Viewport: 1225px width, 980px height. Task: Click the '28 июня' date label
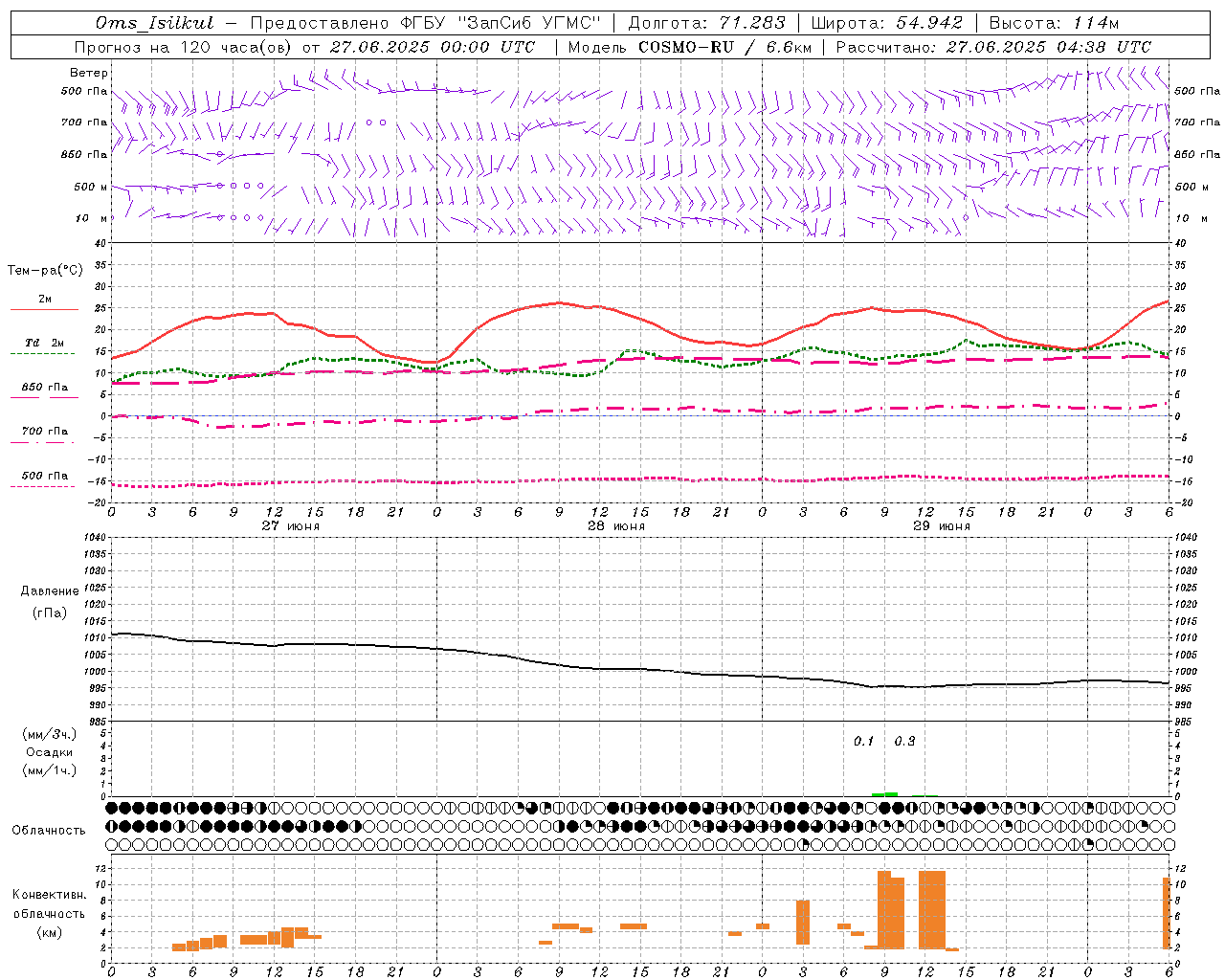pyautogui.click(x=616, y=526)
